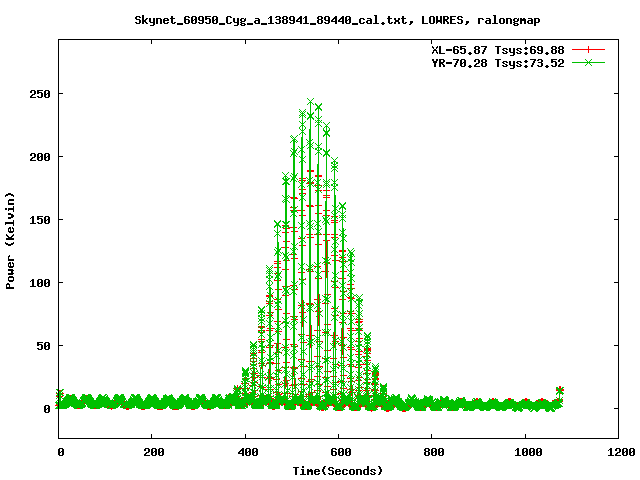Click the 50 tick label on y-axis

coord(42,346)
